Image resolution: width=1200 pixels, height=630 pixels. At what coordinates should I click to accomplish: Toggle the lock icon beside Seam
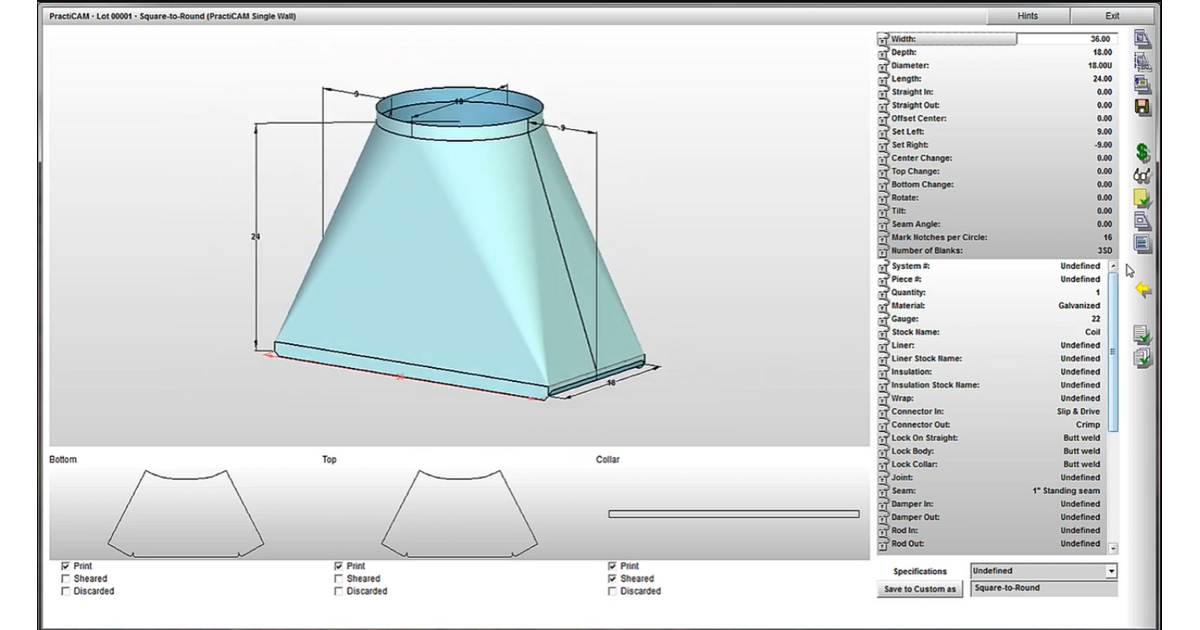coord(883,492)
